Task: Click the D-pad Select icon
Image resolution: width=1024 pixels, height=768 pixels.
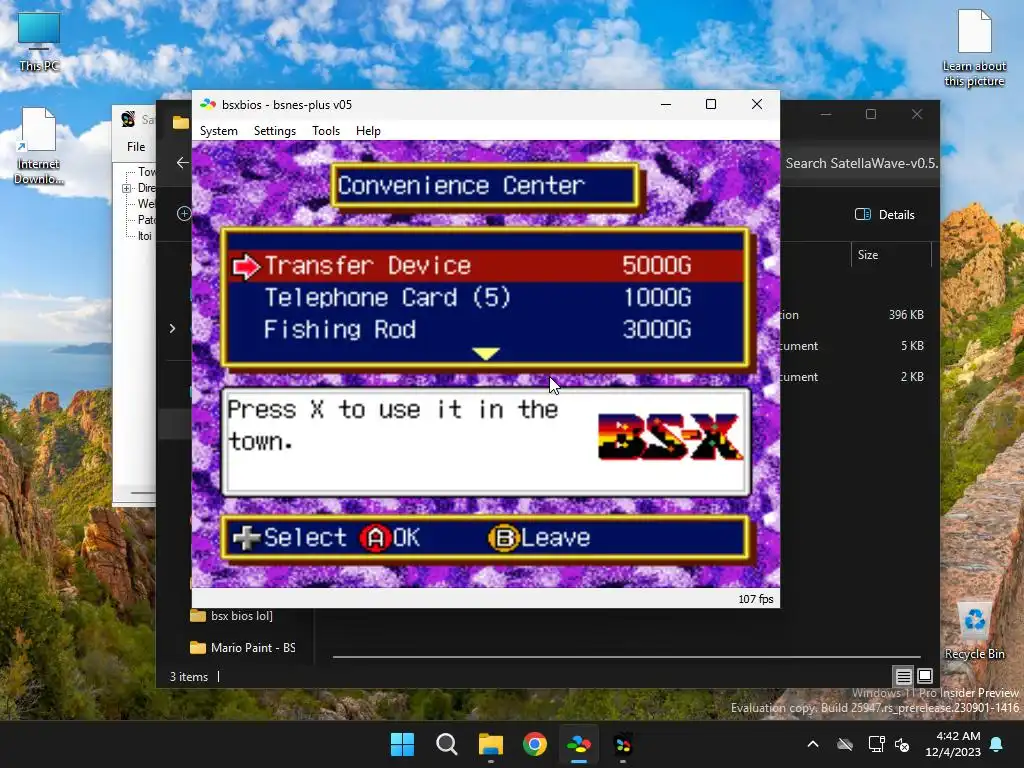Action: pyautogui.click(x=246, y=538)
